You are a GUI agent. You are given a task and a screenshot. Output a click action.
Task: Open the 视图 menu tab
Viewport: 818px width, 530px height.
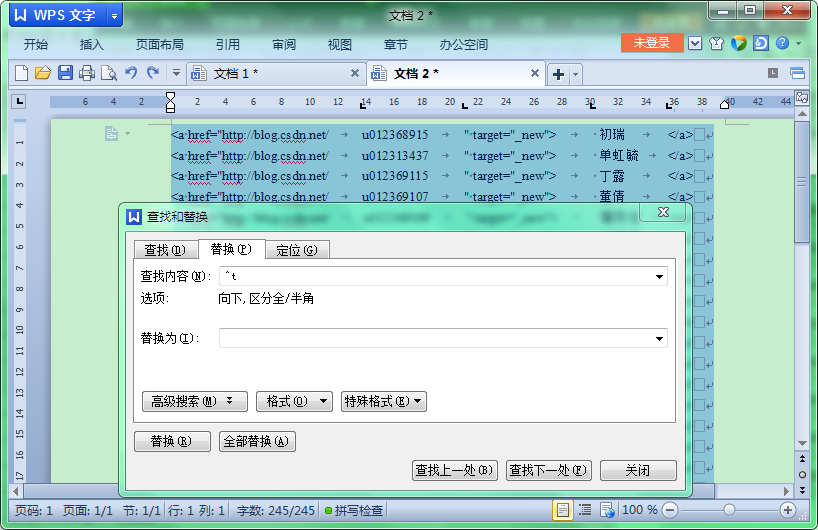pyautogui.click(x=340, y=44)
